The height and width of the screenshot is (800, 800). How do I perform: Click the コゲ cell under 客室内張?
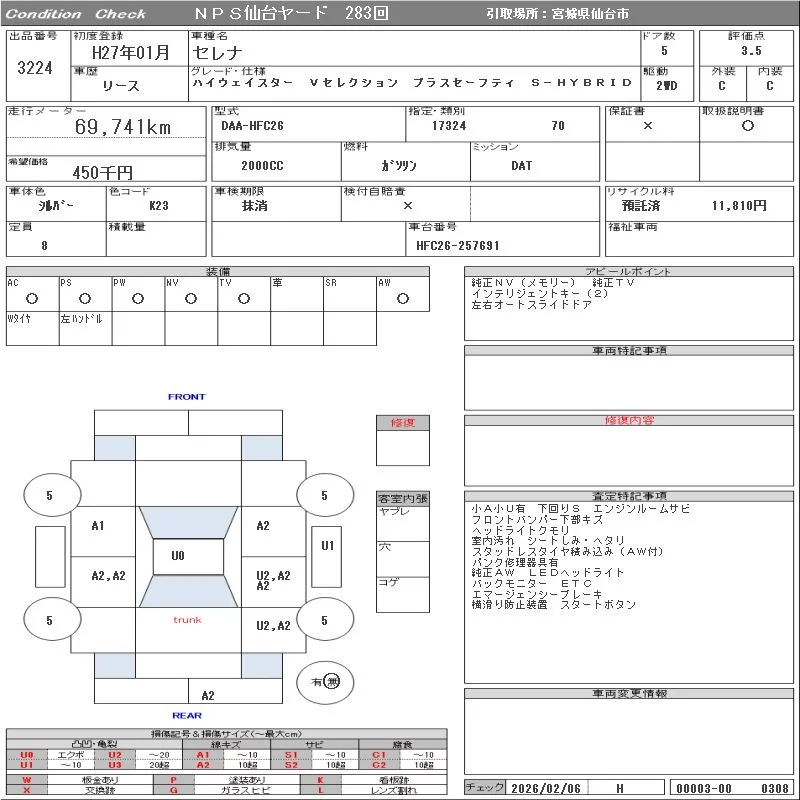click(x=403, y=594)
